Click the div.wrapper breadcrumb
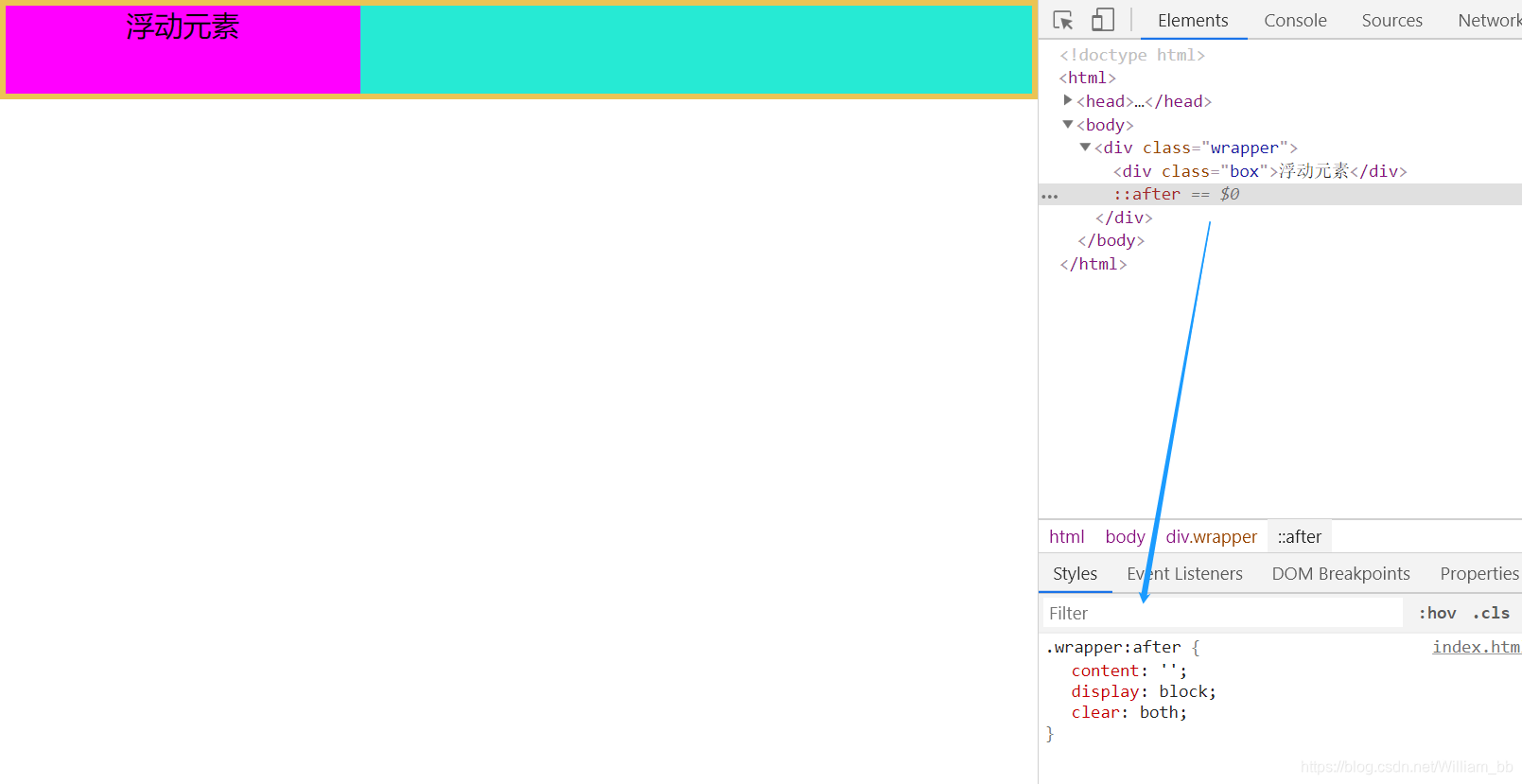Screen dimensions: 1522x784 pyautogui.click(x=1211, y=537)
